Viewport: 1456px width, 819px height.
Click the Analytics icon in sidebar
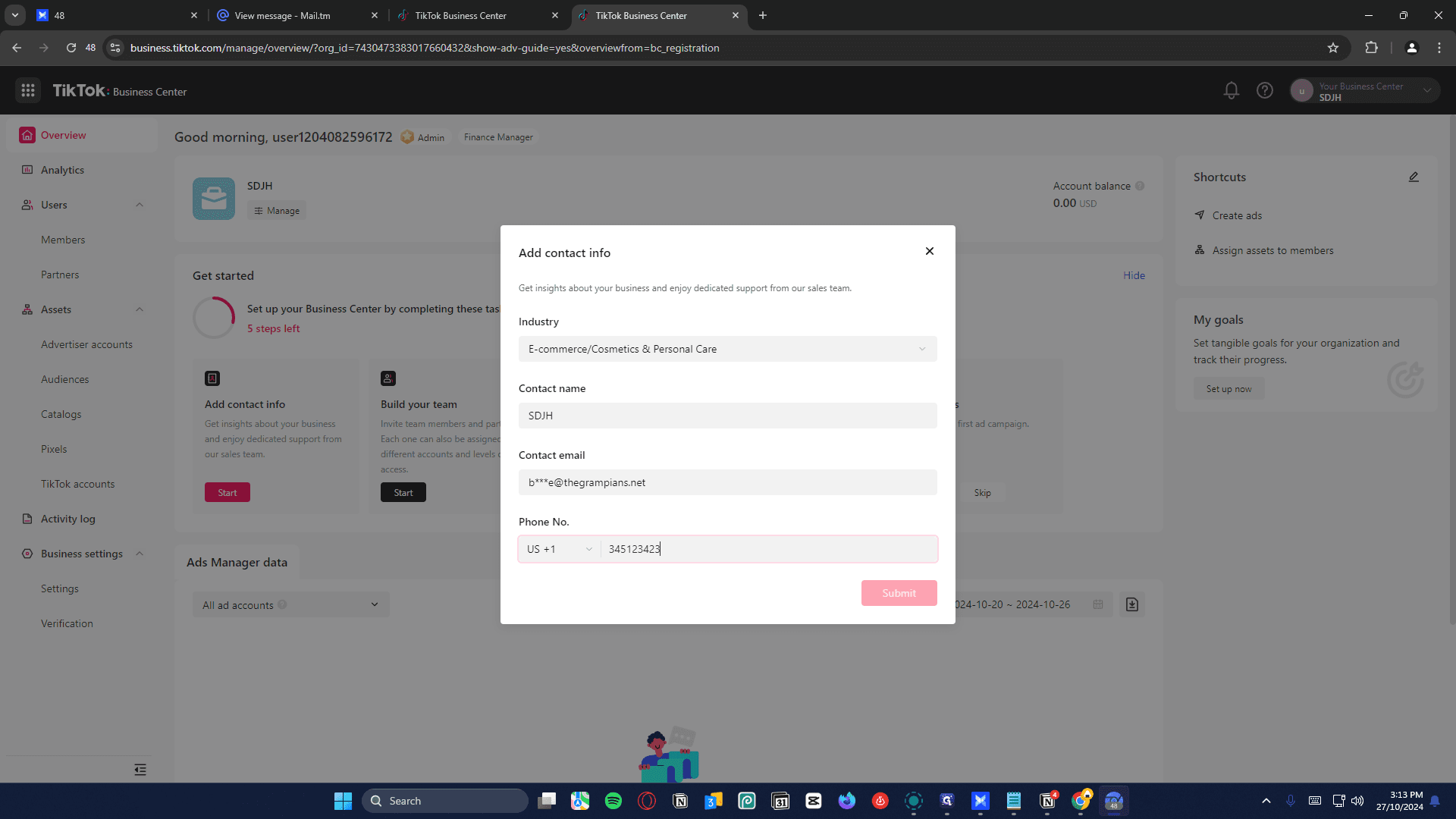point(27,170)
